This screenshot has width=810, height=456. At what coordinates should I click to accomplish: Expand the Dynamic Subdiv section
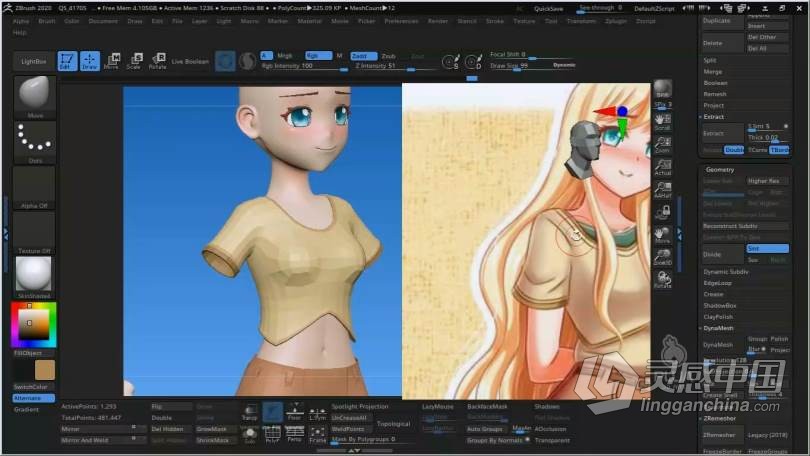coord(726,272)
